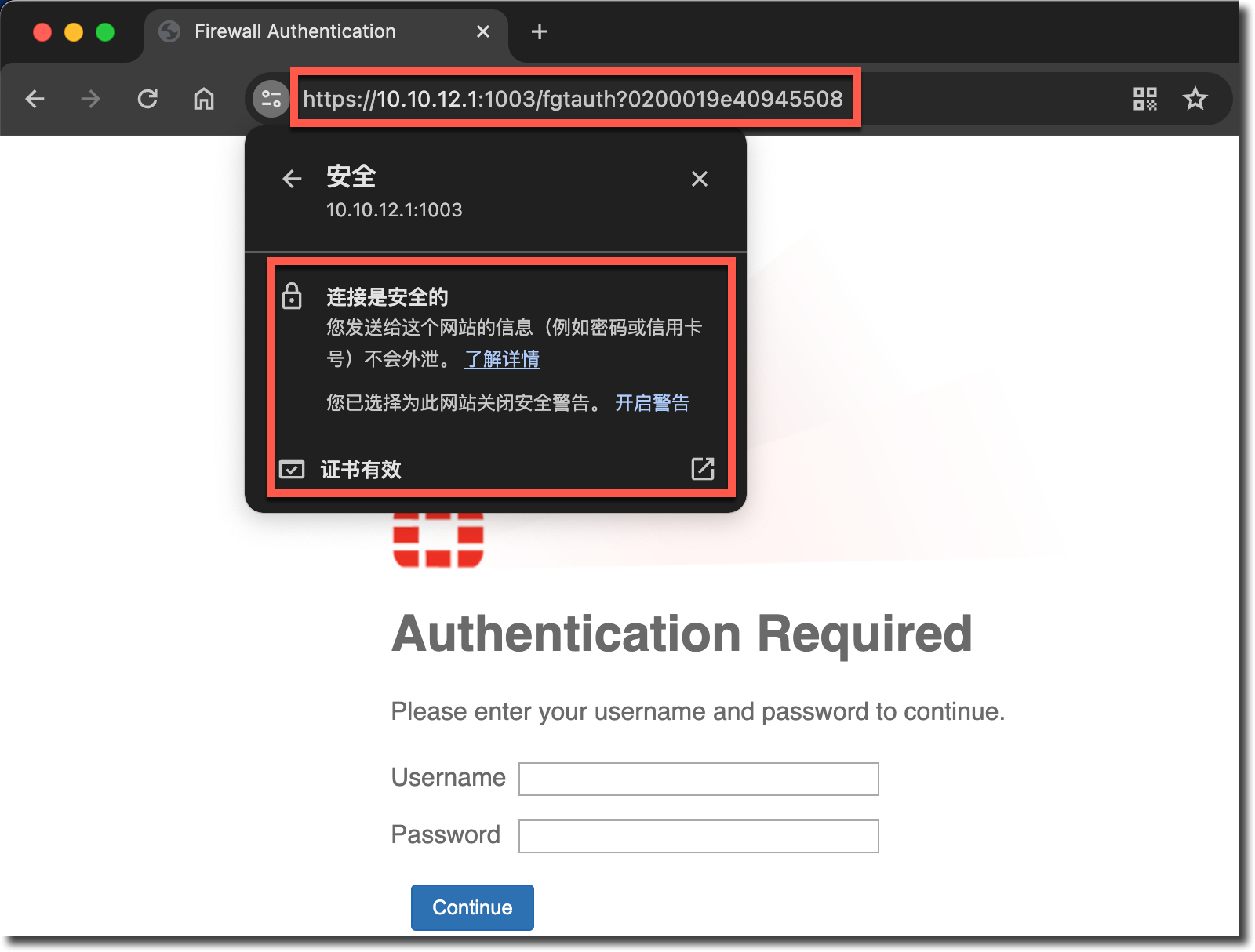Image resolution: width=1255 pixels, height=952 pixels.
Task: Click the browser back arrow button
Action: pos(35,99)
